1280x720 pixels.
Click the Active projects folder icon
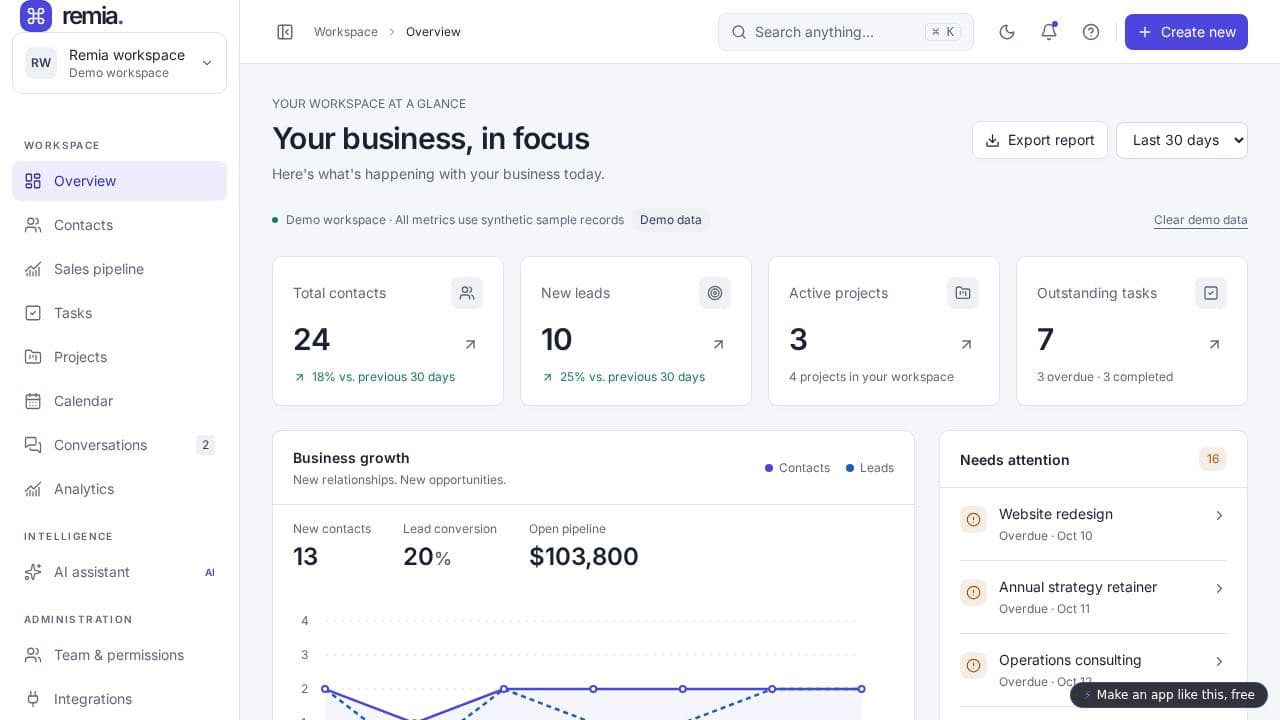963,293
